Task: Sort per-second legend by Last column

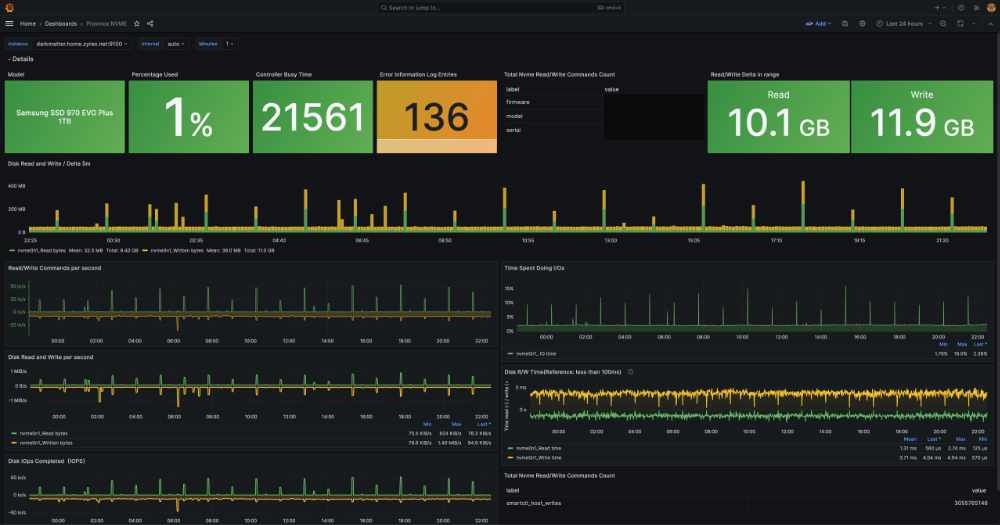Action: [483, 424]
